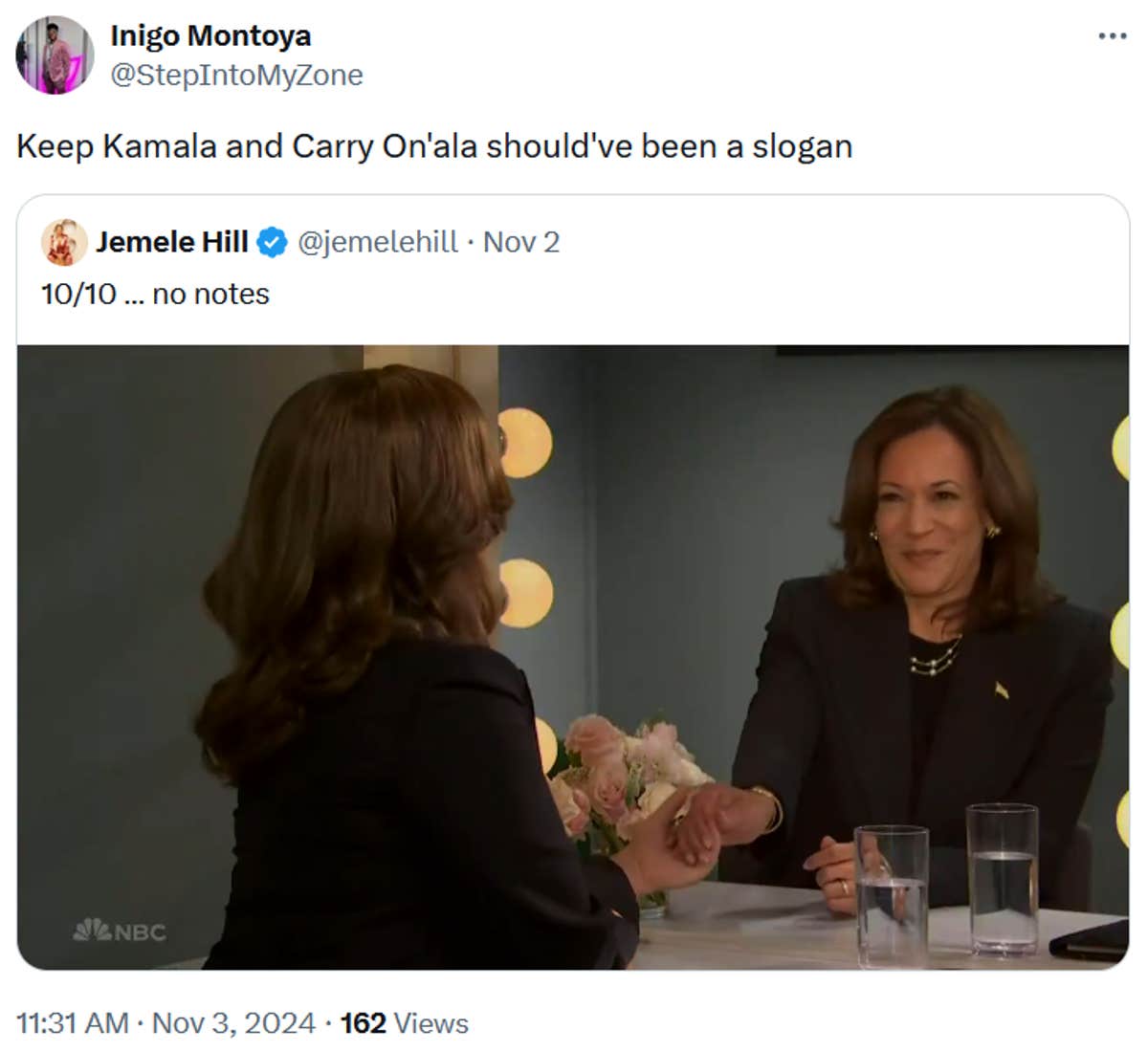Click the @jemelehill handle link
Screen dimensions: 1148x1052
380,242
